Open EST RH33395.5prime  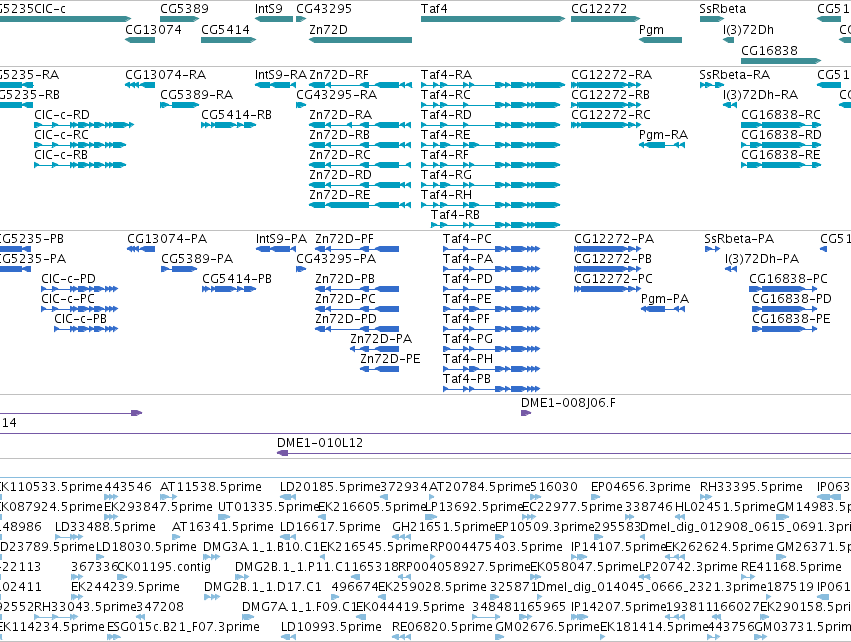click(706, 497)
